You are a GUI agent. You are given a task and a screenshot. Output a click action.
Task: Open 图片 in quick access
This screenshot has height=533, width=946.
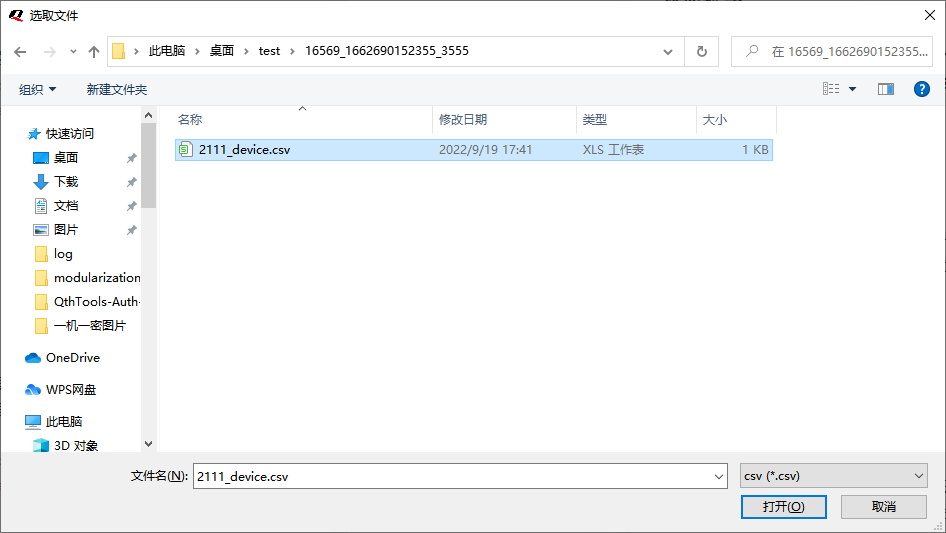[x=56, y=230]
